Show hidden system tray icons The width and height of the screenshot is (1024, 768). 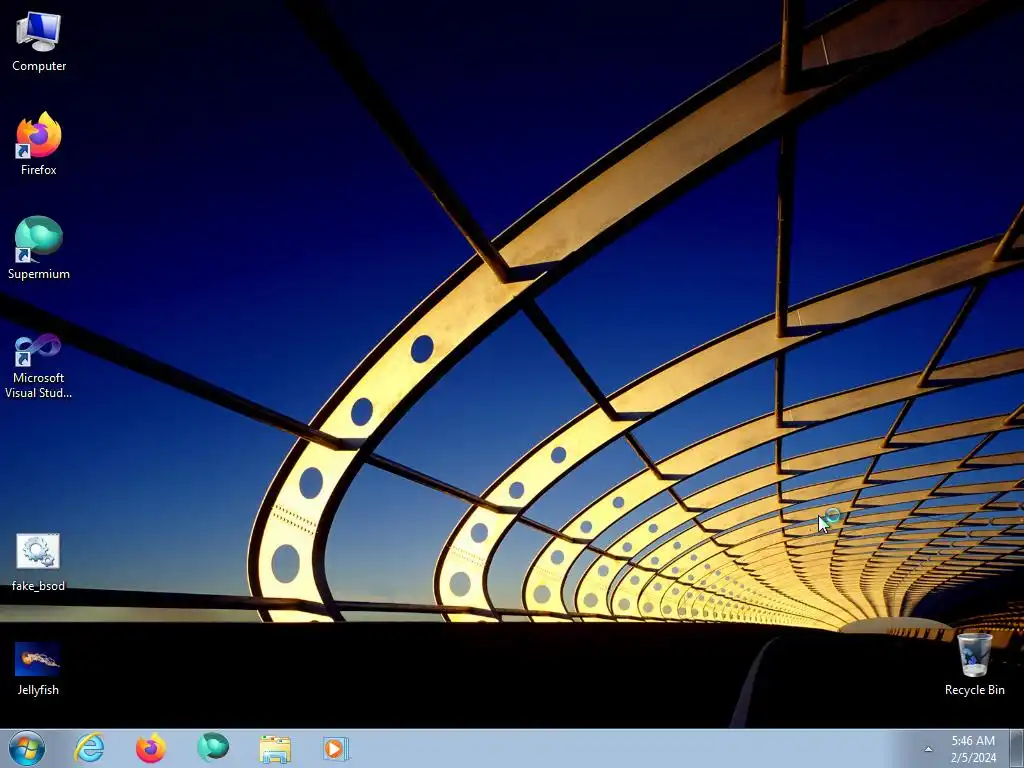pos(928,749)
